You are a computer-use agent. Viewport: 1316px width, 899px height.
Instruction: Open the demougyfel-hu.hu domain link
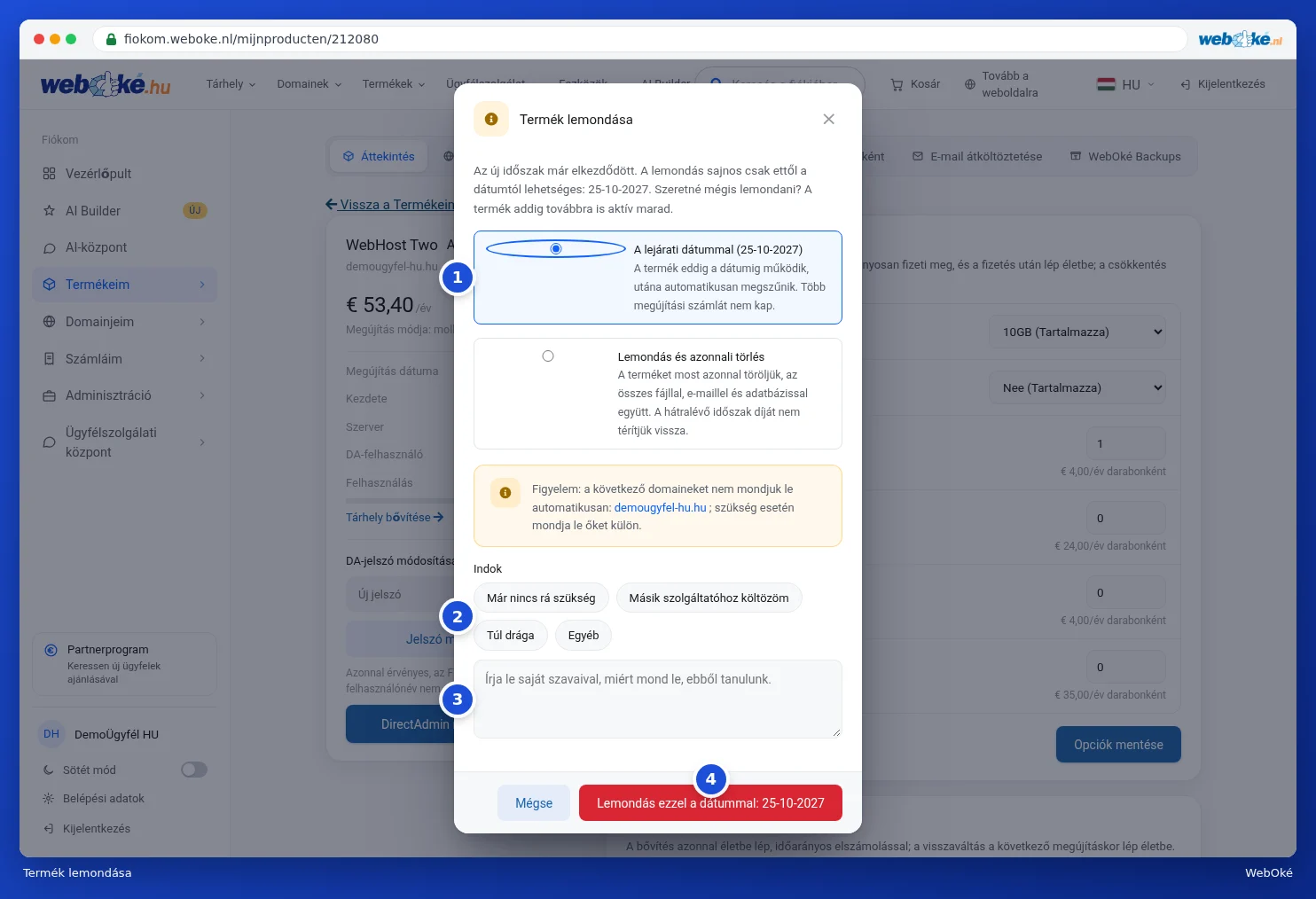pos(660,508)
